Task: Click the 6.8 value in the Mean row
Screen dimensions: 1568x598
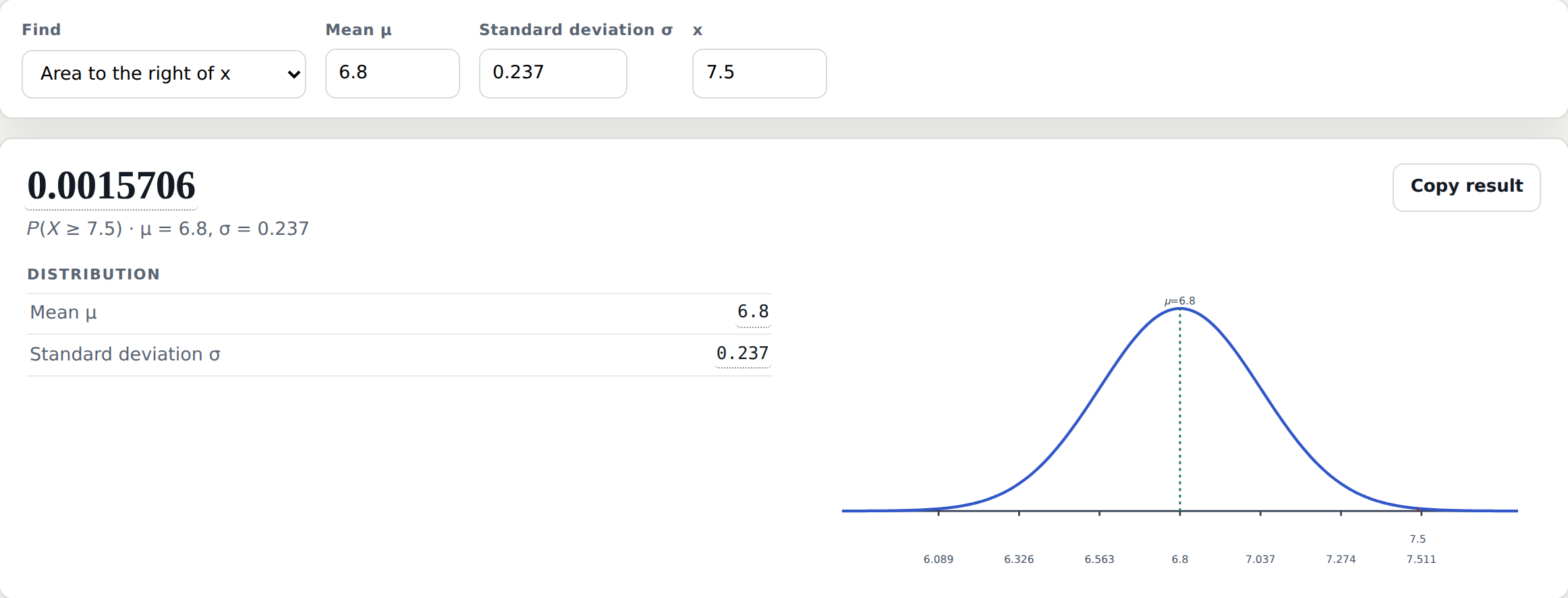Action: [753, 312]
